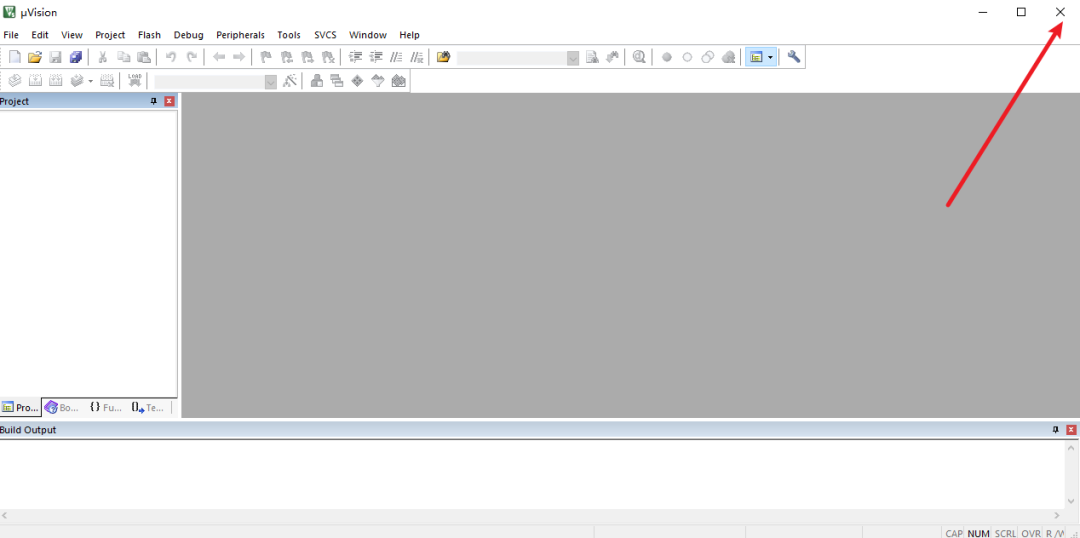Close the Project panel
Viewport: 1080px width, 538px height.
click(169, 101)
